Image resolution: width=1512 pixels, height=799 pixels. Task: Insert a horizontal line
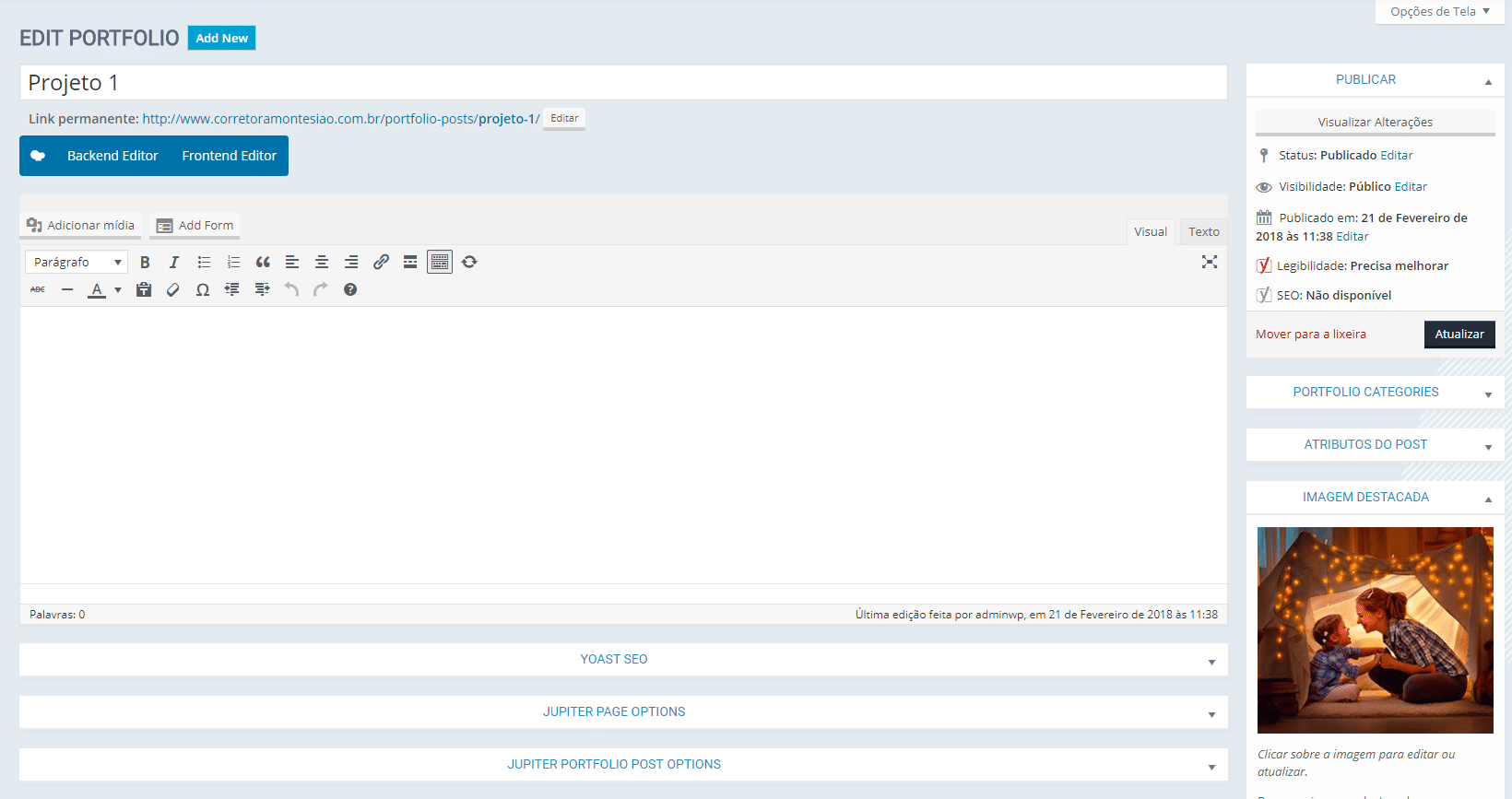pos(67,289)
